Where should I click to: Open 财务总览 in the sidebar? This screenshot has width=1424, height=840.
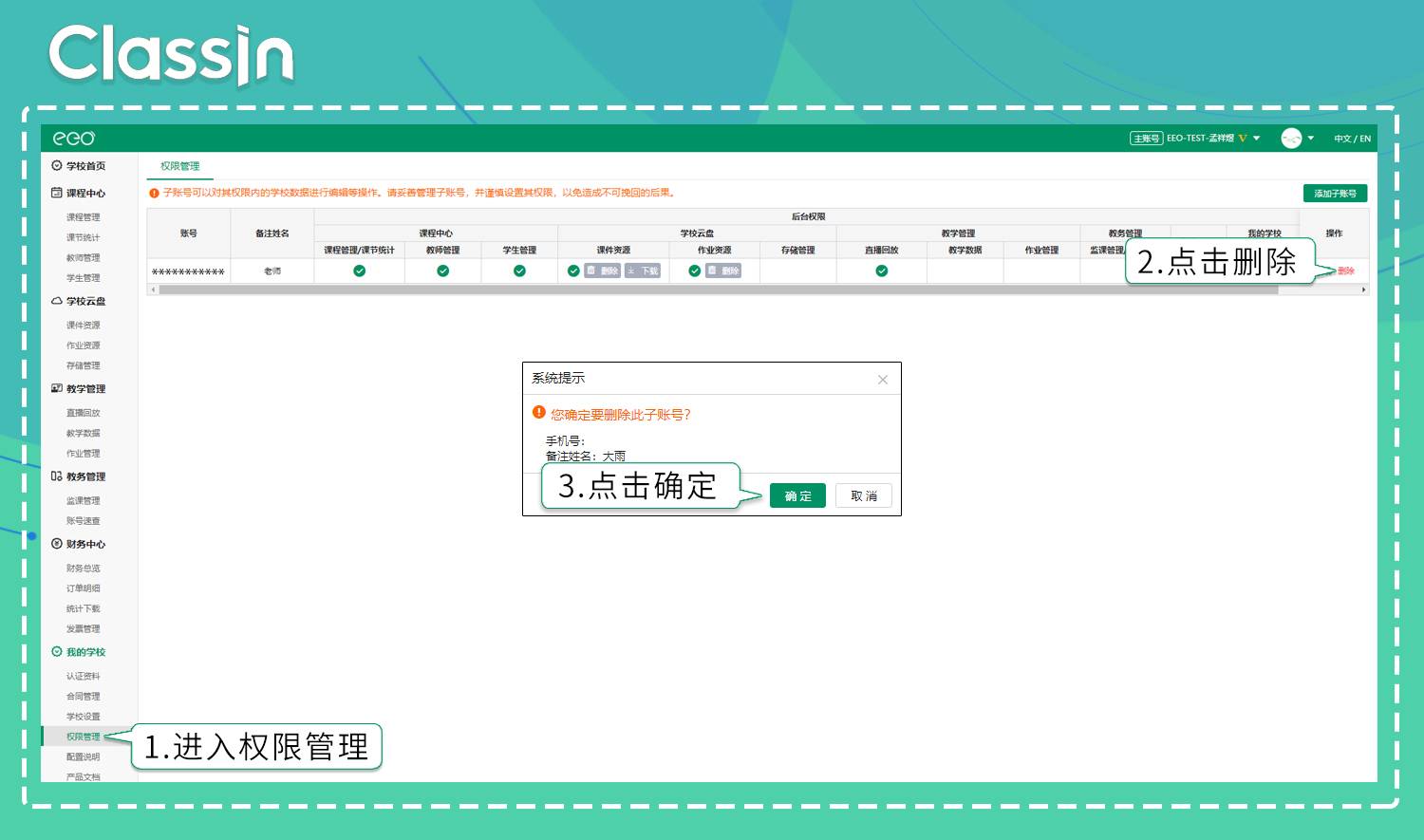(x=84, y=568)
